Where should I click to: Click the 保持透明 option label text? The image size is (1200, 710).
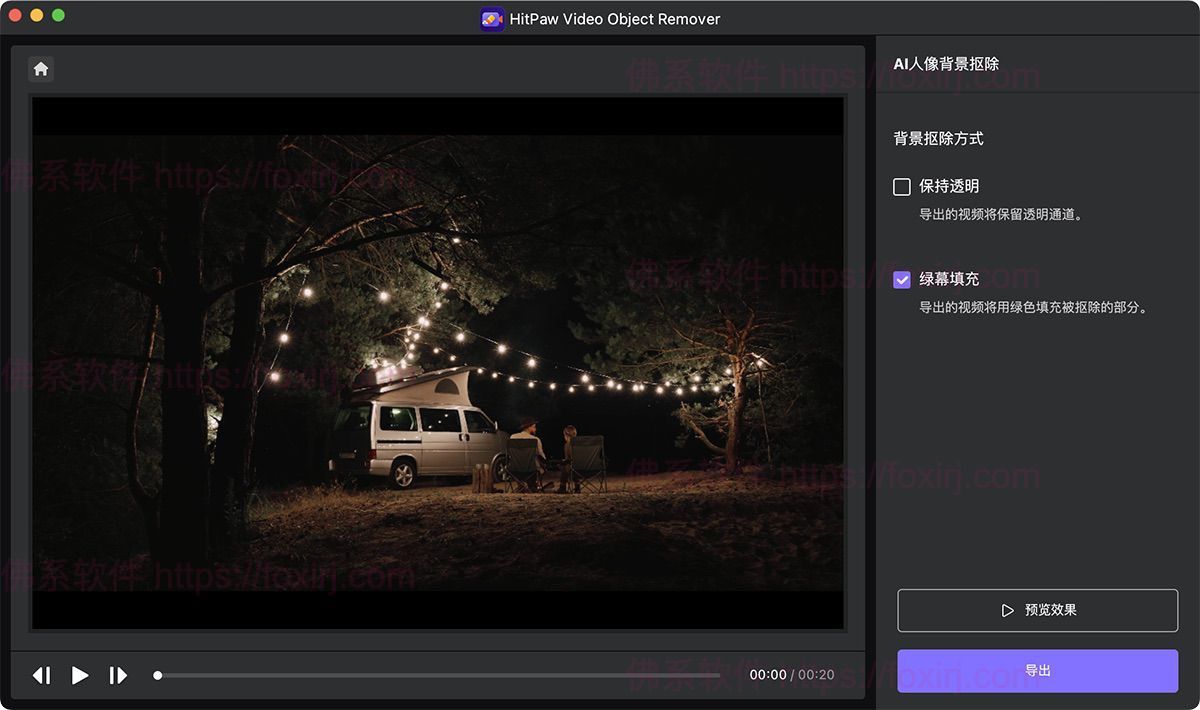point(949,187)
